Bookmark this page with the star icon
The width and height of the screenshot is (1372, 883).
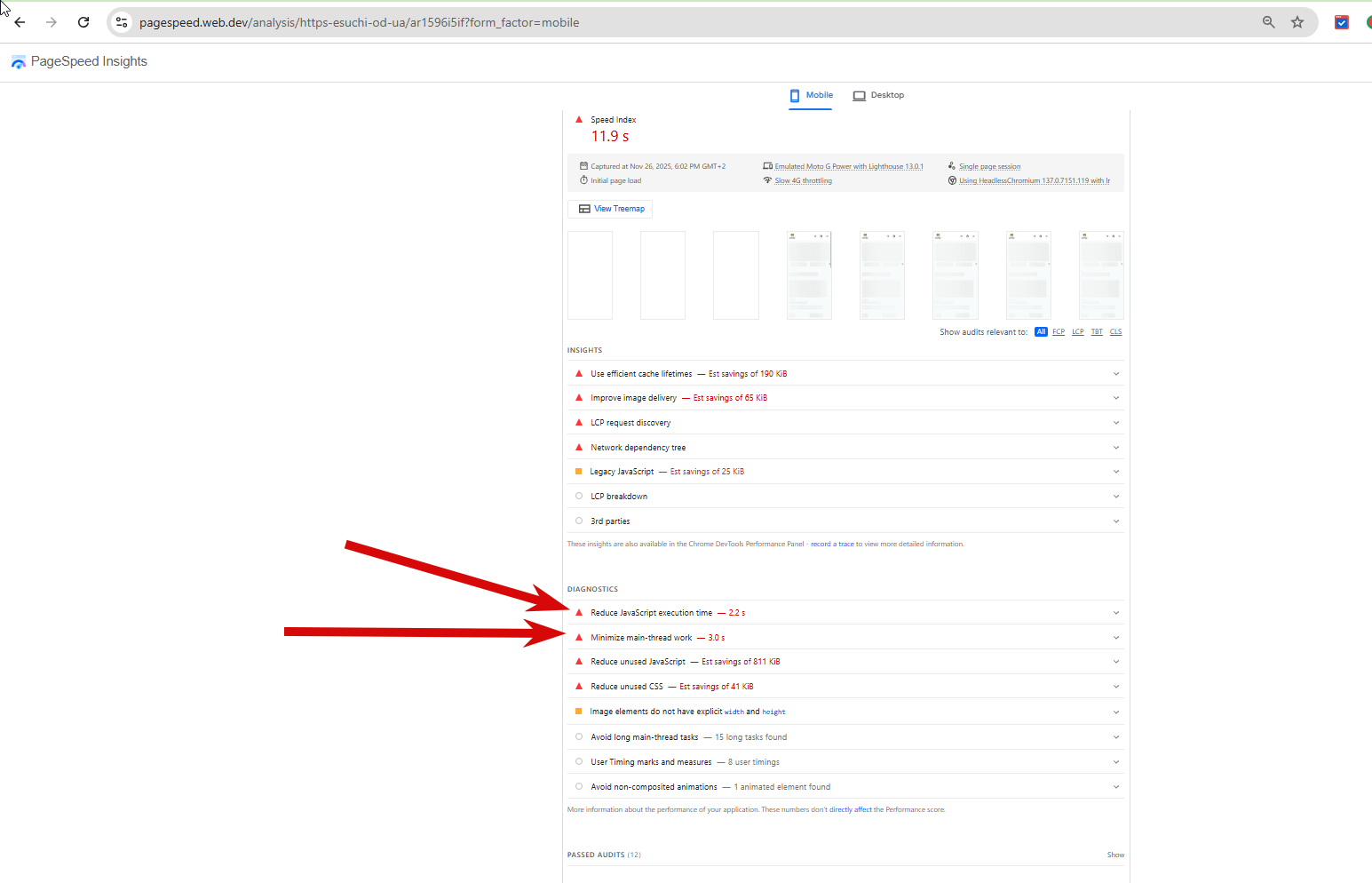click(1297, 22)
